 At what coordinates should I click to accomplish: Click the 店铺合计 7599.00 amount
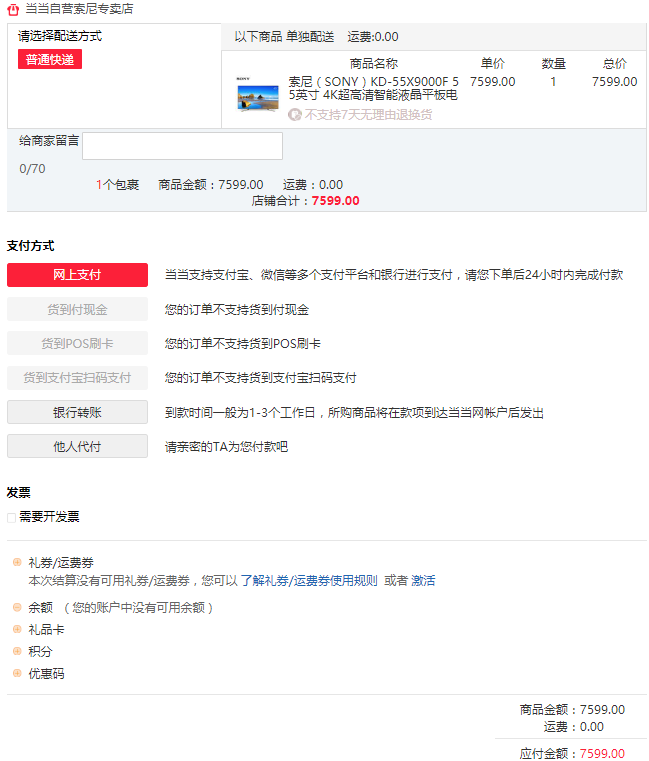[335, 200]
